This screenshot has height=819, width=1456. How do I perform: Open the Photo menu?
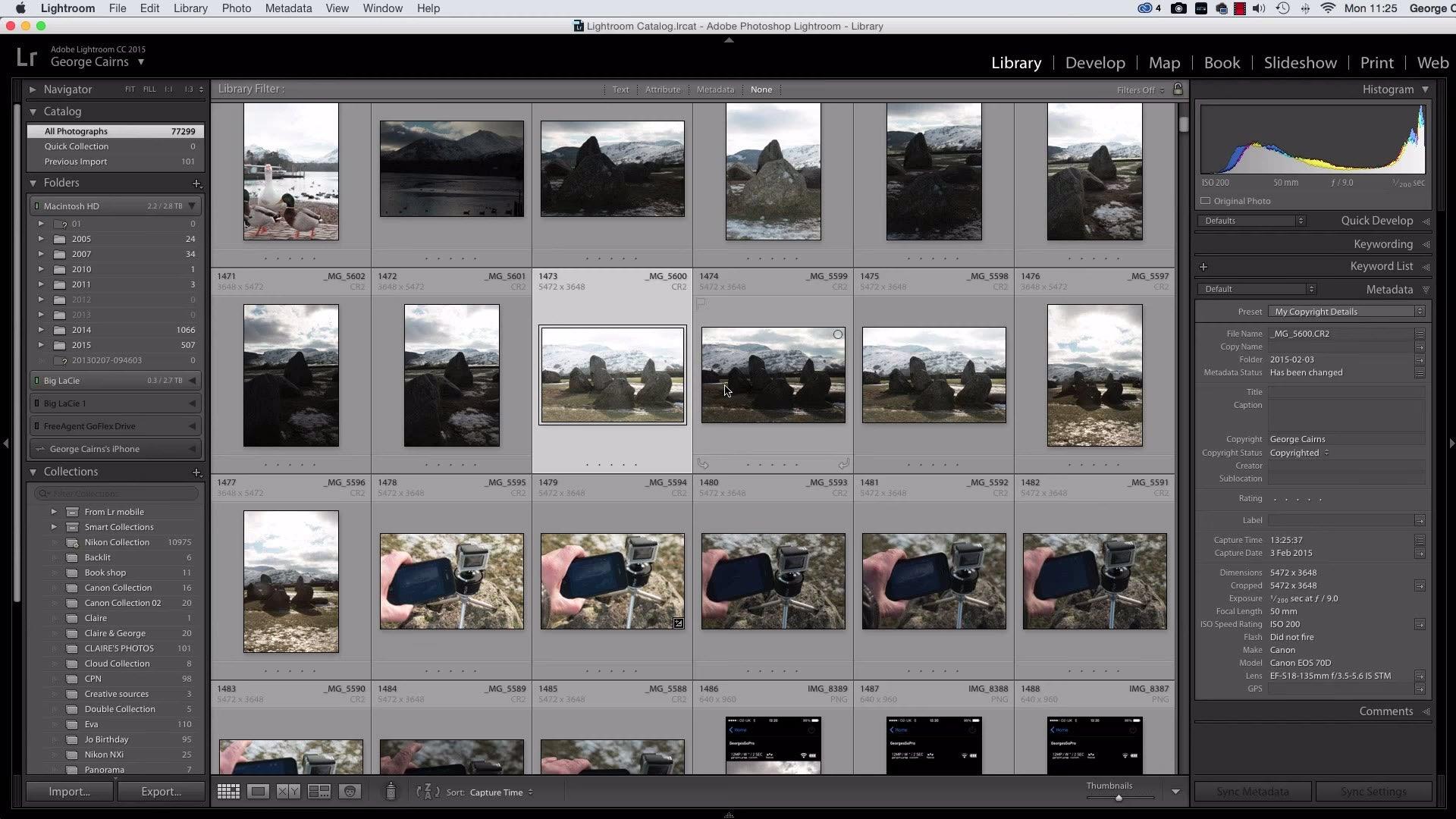[x=236, y=8]
